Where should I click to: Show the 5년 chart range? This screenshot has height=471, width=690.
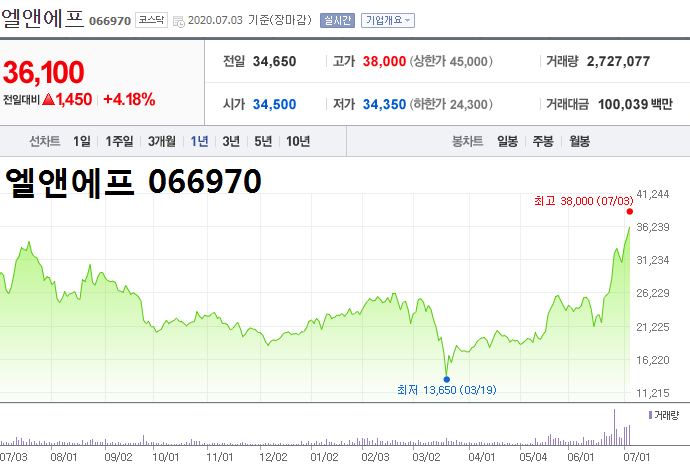click(x=263, y=141)
